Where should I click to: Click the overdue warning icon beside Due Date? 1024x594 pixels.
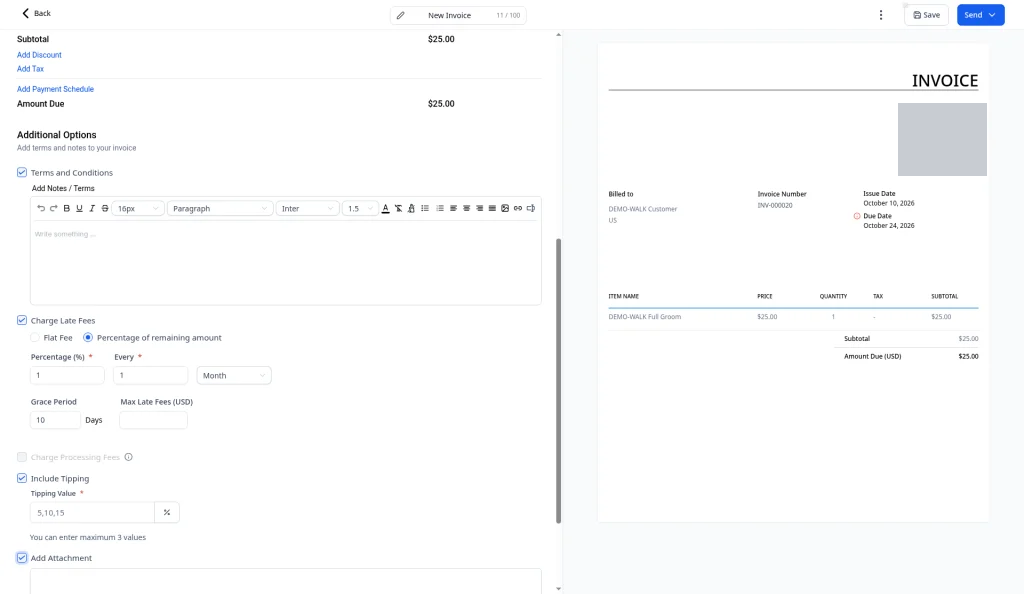[x=857, y=216]
